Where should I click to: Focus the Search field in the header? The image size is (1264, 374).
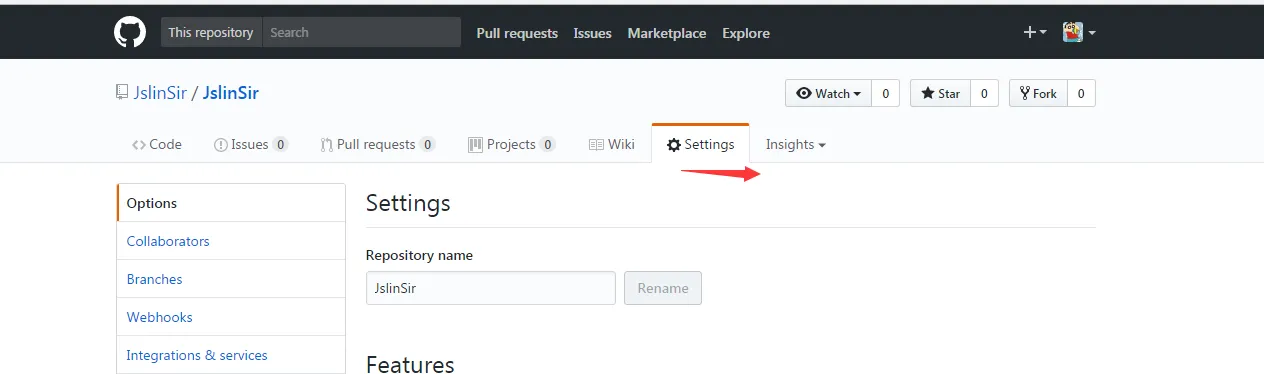361,32
